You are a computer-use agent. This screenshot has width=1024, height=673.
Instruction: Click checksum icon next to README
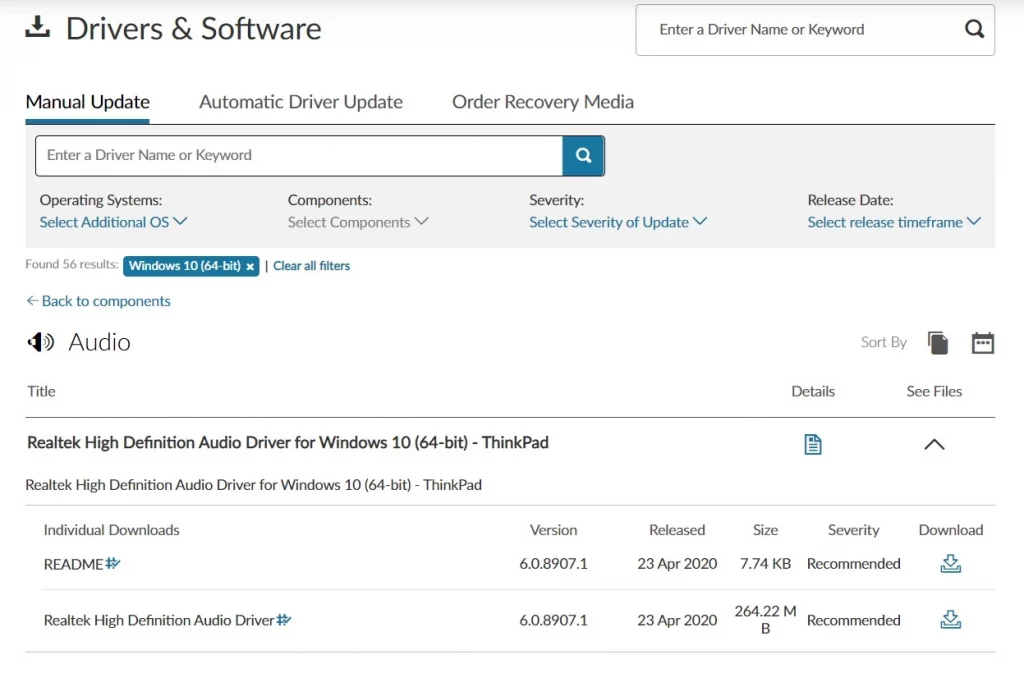113,563
